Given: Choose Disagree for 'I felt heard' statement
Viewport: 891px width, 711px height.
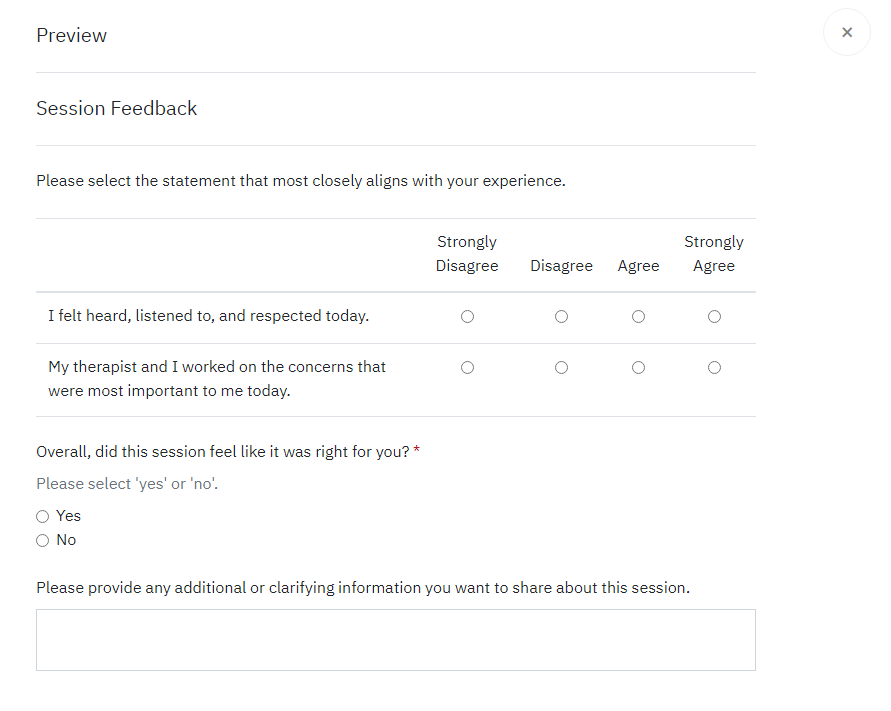Looking at the screenshot, I should coord(561,317).
